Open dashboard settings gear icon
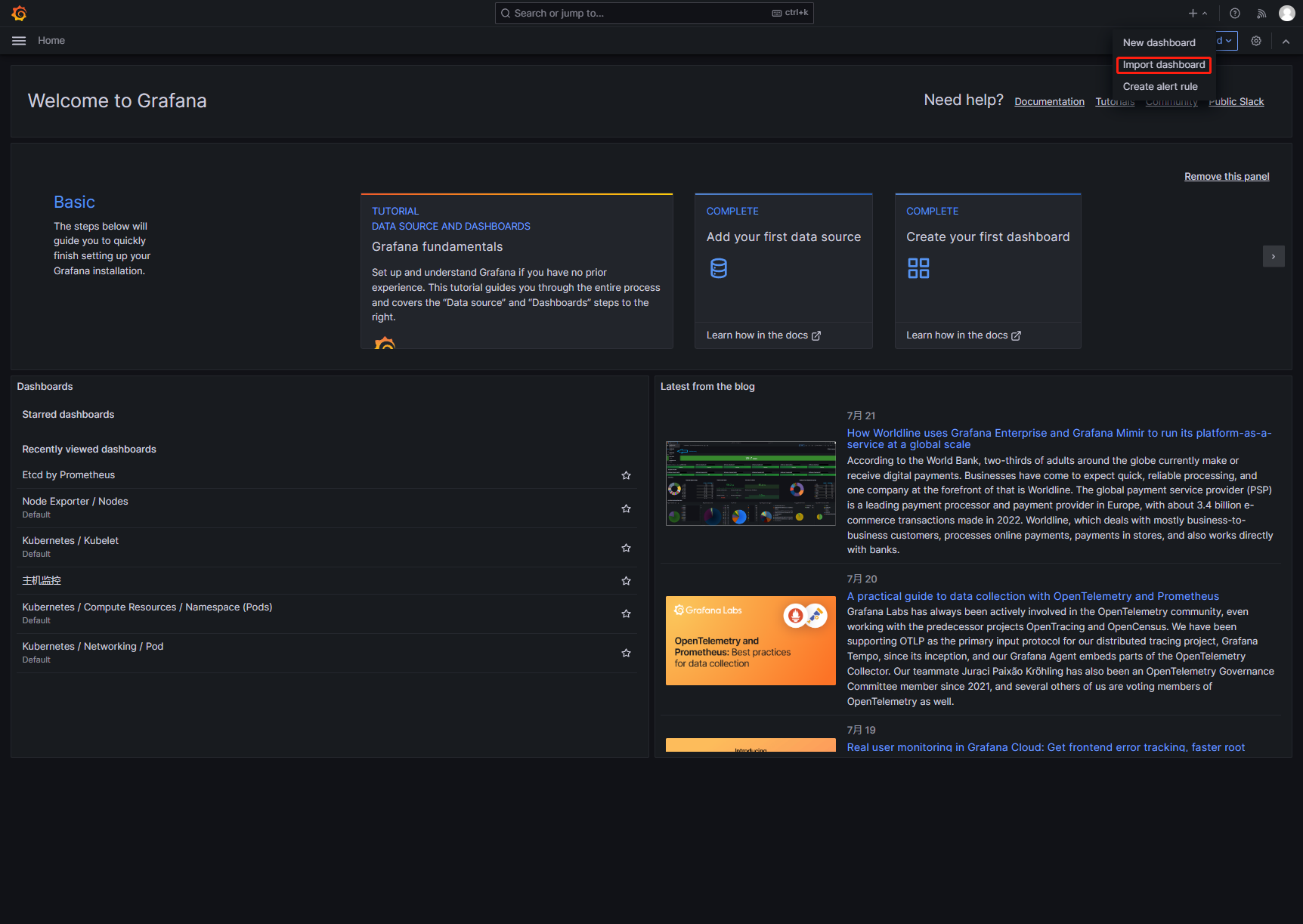The image size is (1303, 924). [1256, 41]
